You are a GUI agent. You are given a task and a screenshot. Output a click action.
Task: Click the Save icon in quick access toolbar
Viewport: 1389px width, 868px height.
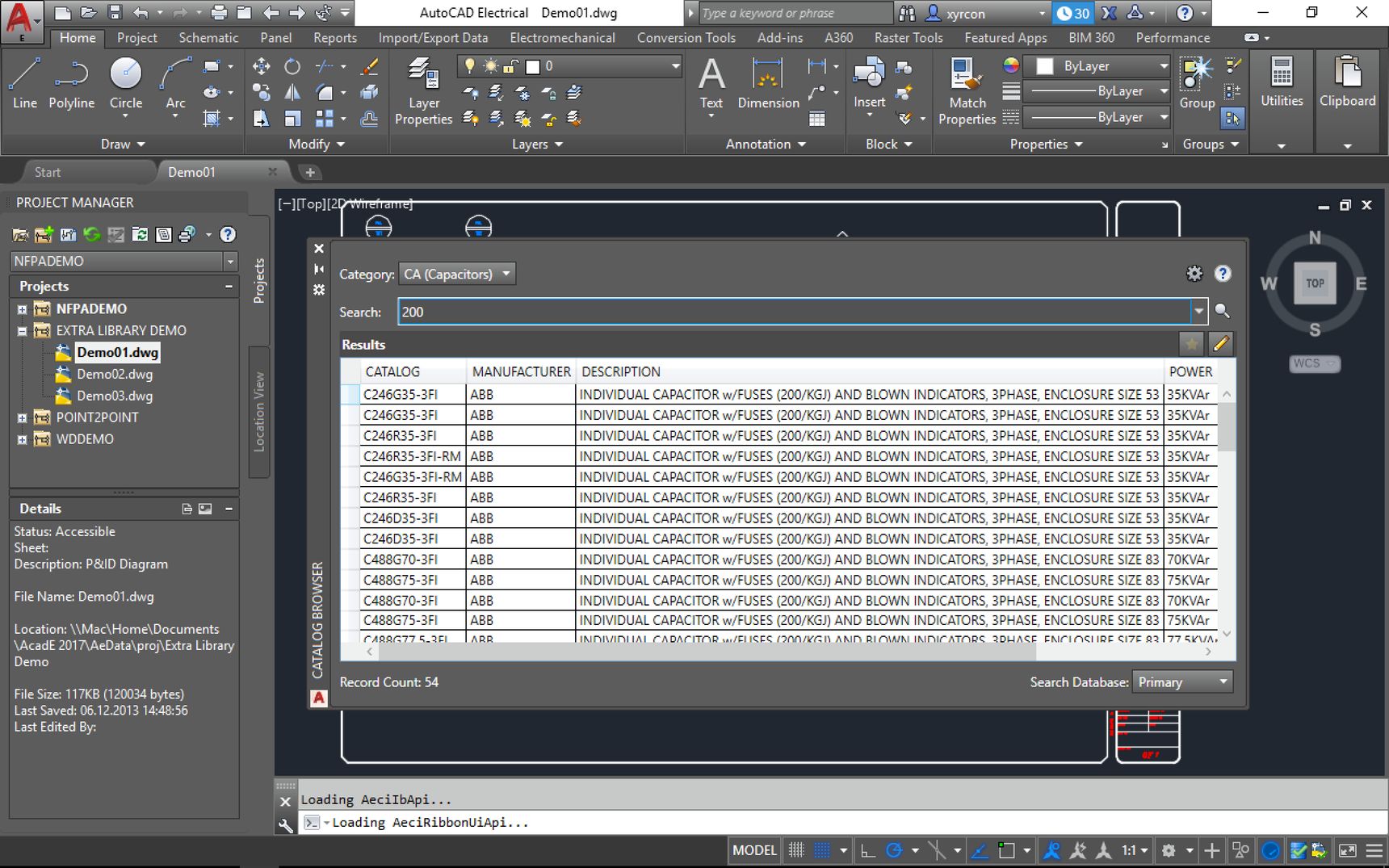coord(115,13)
